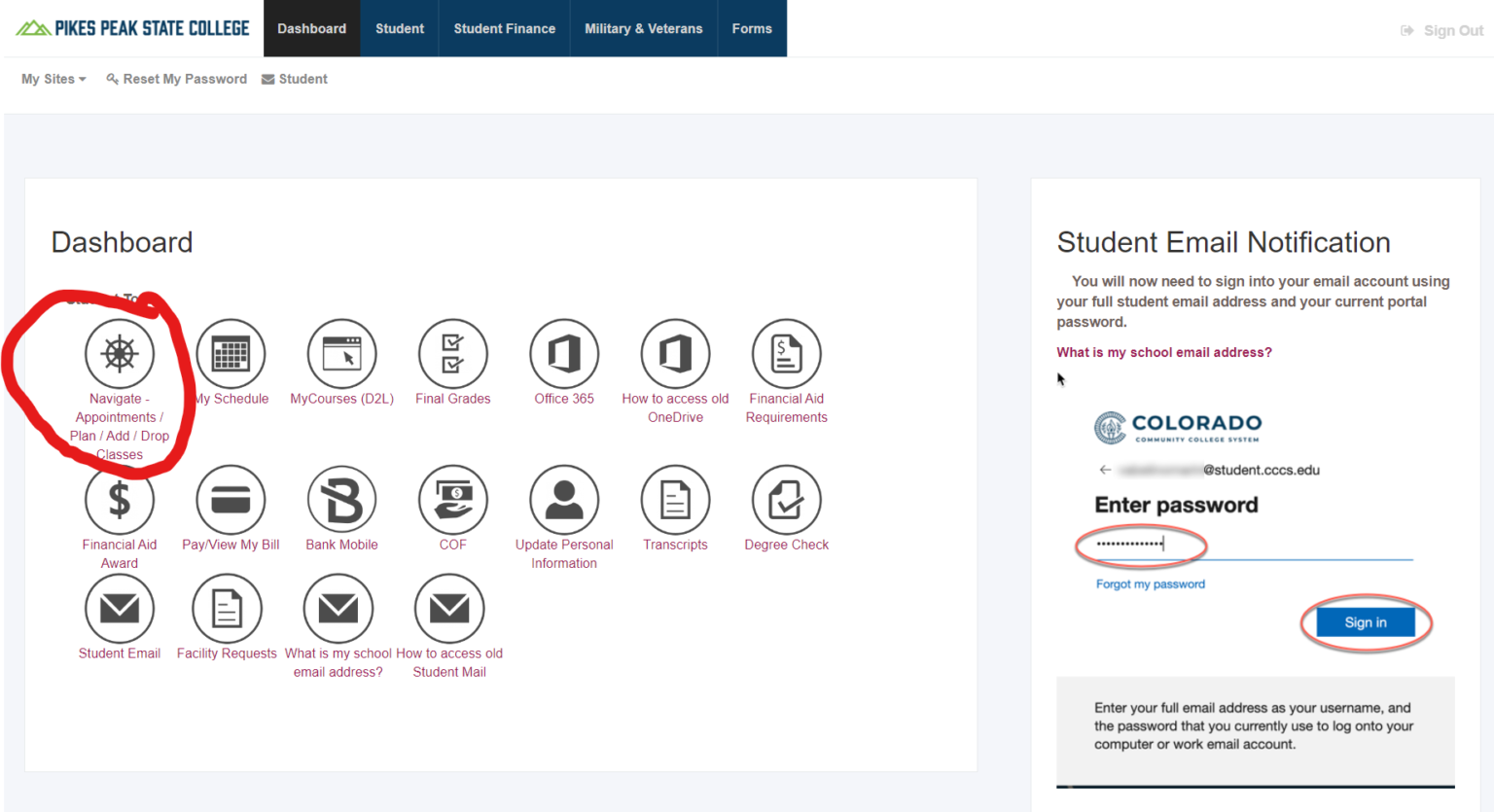Switch to the Student Finance tab
The height and width of the screenshot is (812, 1494).
pyautogui.click(x=504, y=28)
